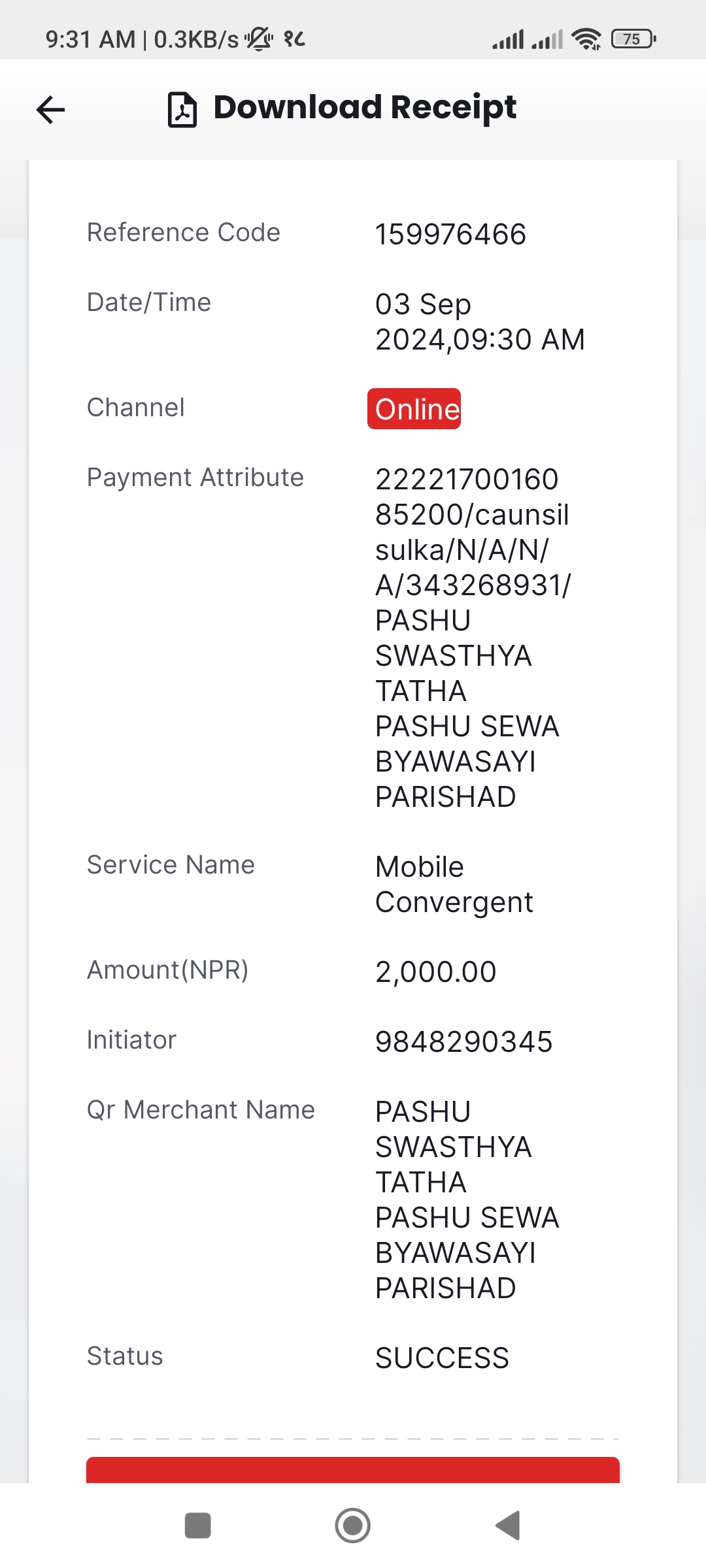Tap the back arrow icon
This screenshot has height=1568, width=706.
tap(50, 109)
